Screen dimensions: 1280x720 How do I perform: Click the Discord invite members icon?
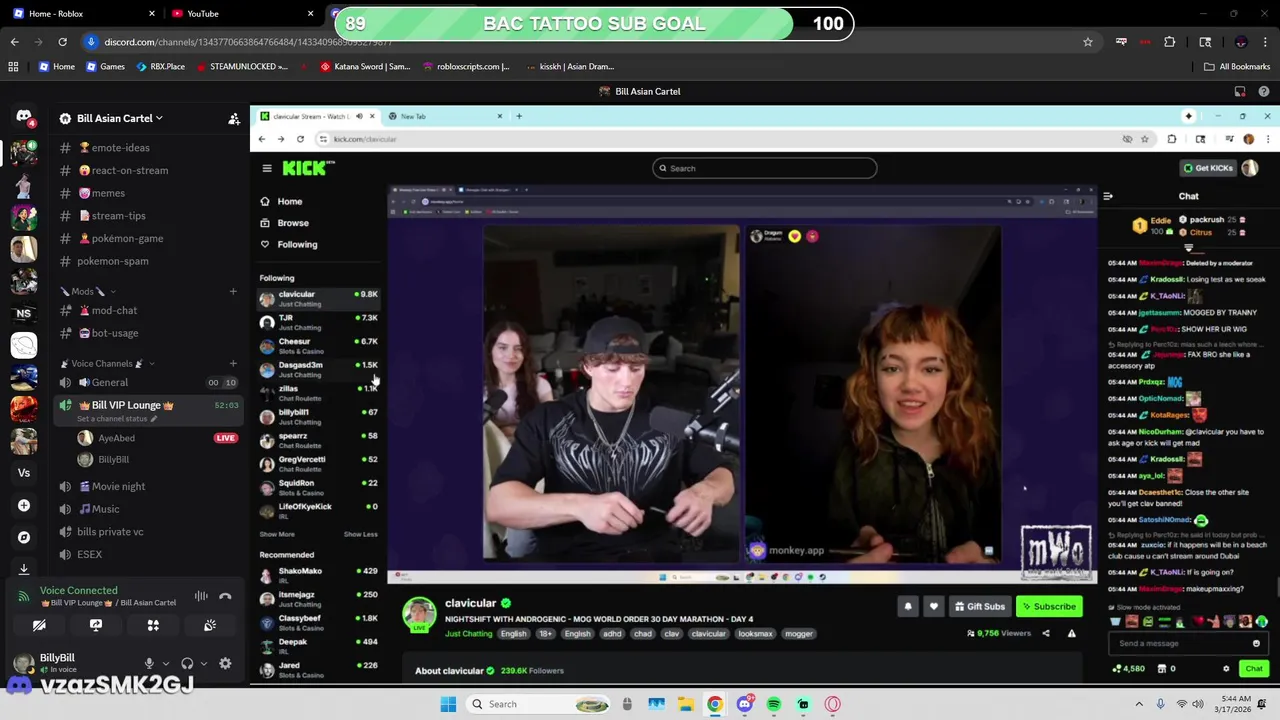[234, 118]
